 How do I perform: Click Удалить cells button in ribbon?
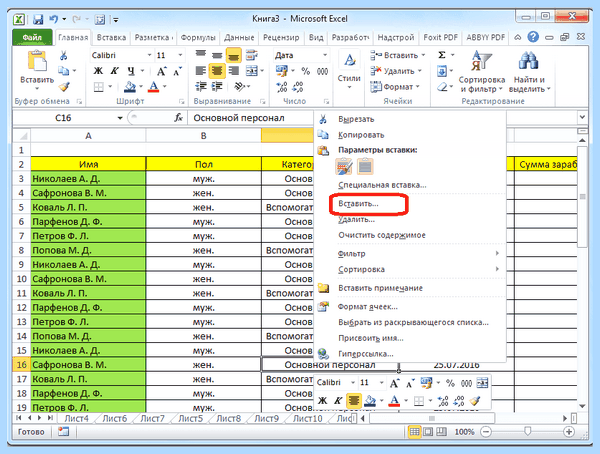[396, 71]
